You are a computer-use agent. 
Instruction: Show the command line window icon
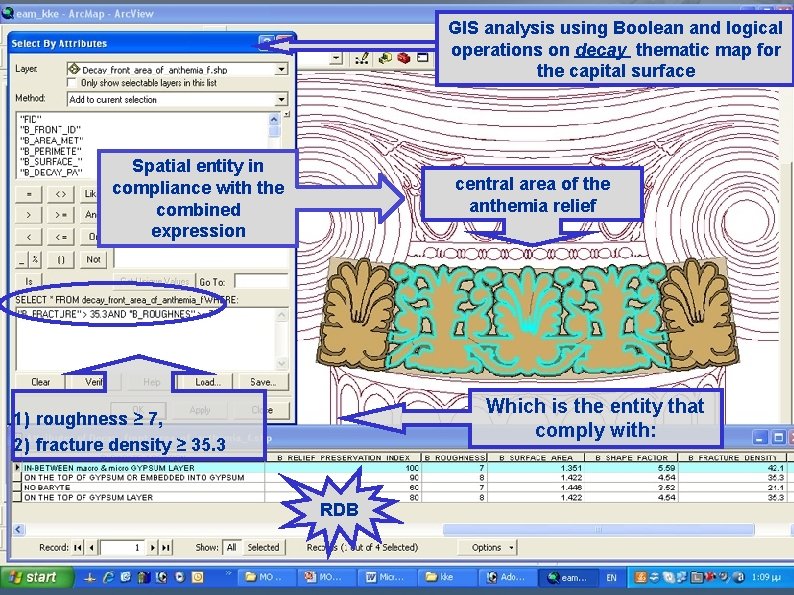pos(422,58)
